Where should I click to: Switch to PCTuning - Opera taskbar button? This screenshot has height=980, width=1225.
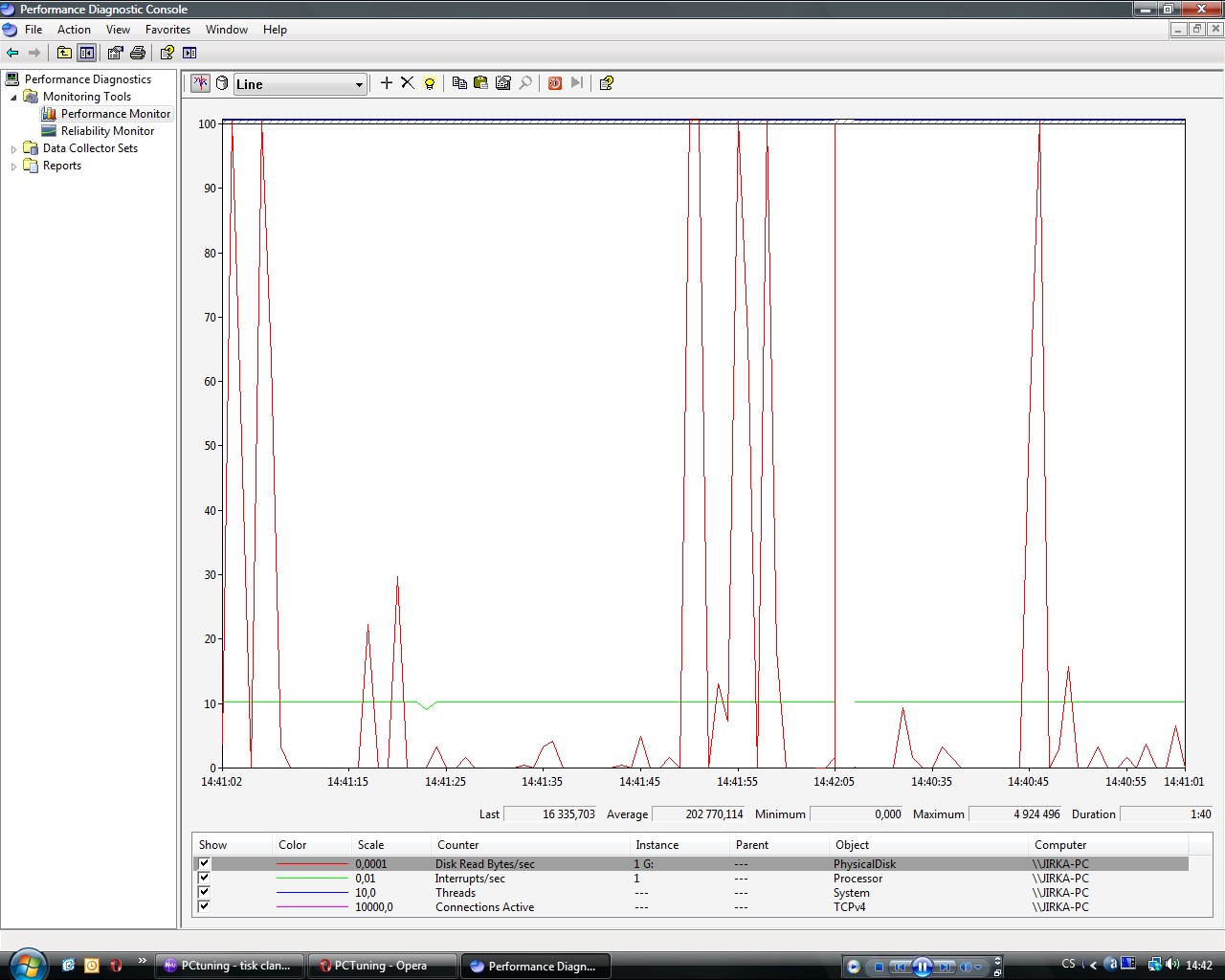383,966
